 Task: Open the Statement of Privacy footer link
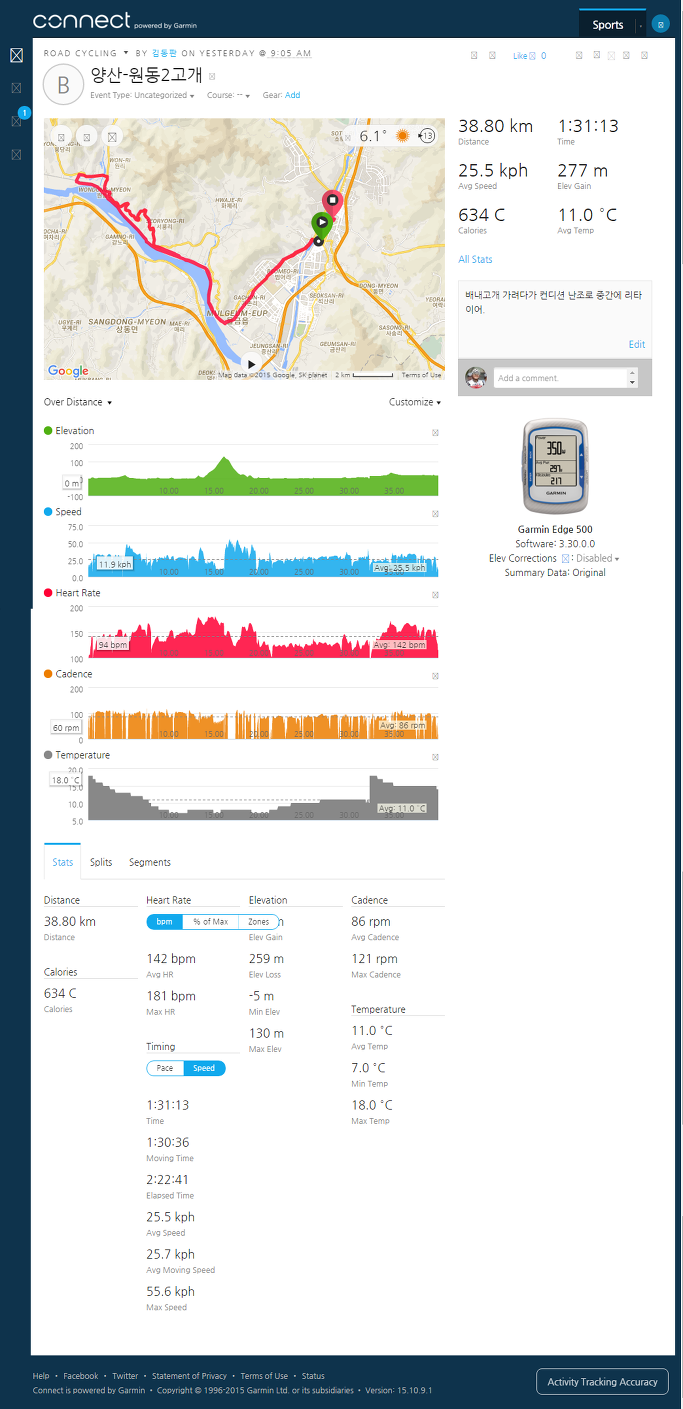[x=189, y=1376]
